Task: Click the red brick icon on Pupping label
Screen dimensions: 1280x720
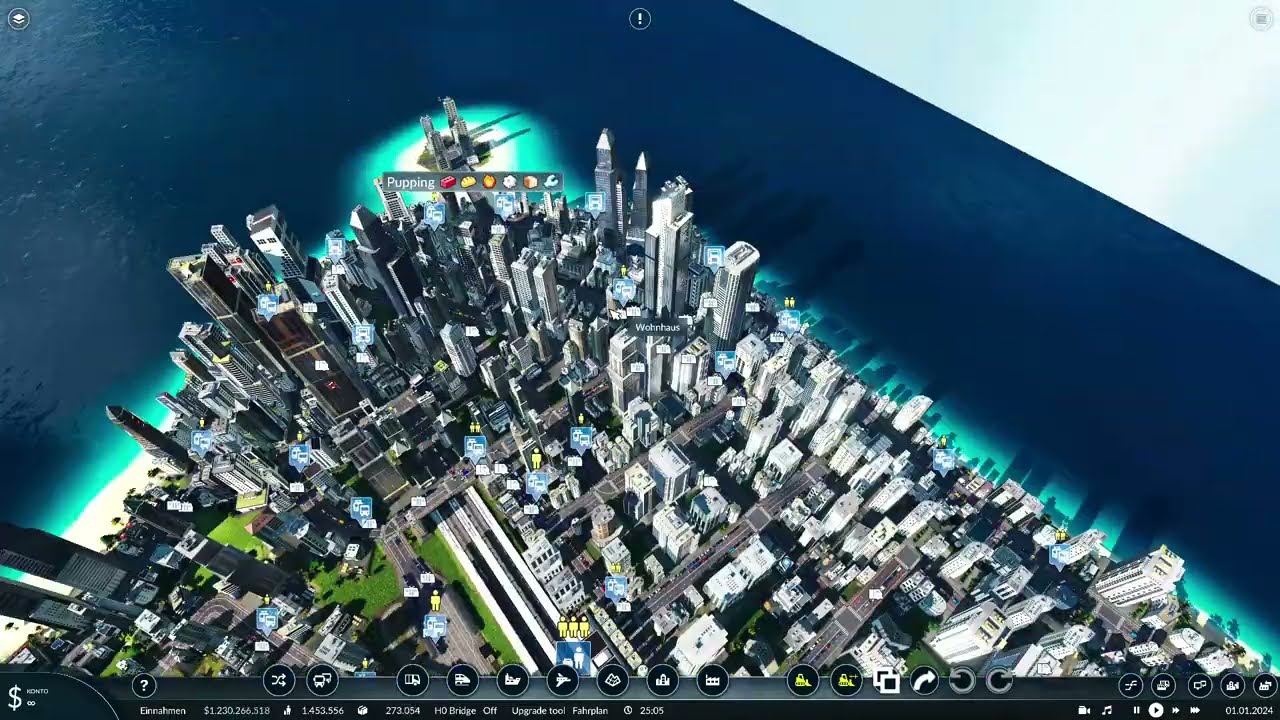Action: [448, 182]
